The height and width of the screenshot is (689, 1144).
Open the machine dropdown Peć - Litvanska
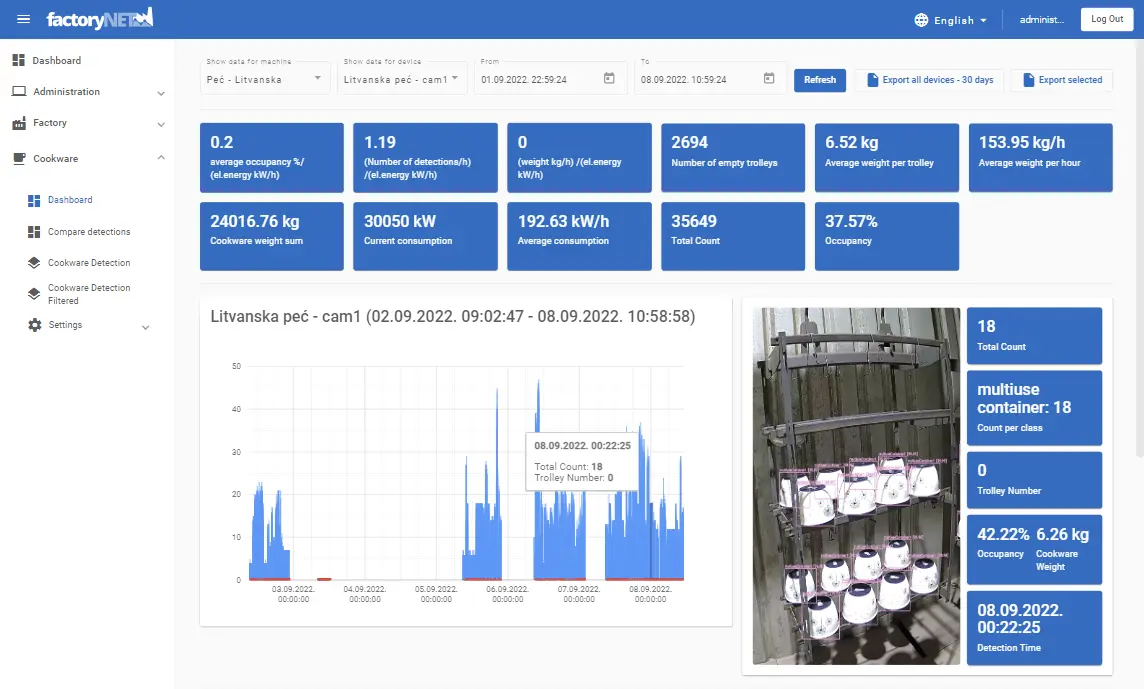tap(265, 79)
